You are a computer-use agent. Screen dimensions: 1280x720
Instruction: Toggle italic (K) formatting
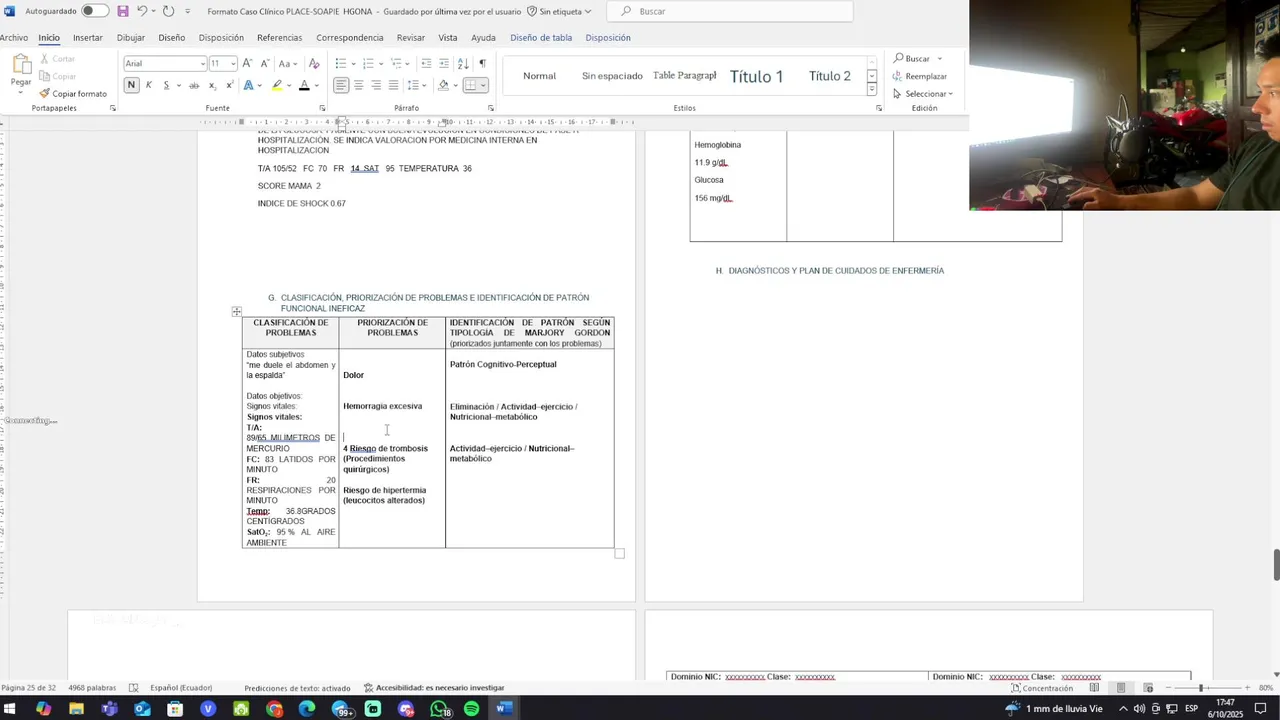click(x=149, y=85)
